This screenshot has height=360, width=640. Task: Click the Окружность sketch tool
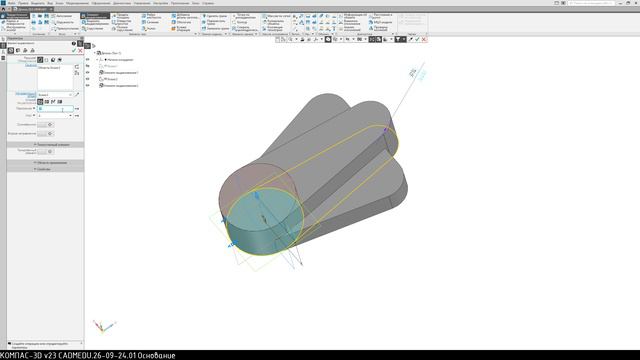[x=63, y=22]
